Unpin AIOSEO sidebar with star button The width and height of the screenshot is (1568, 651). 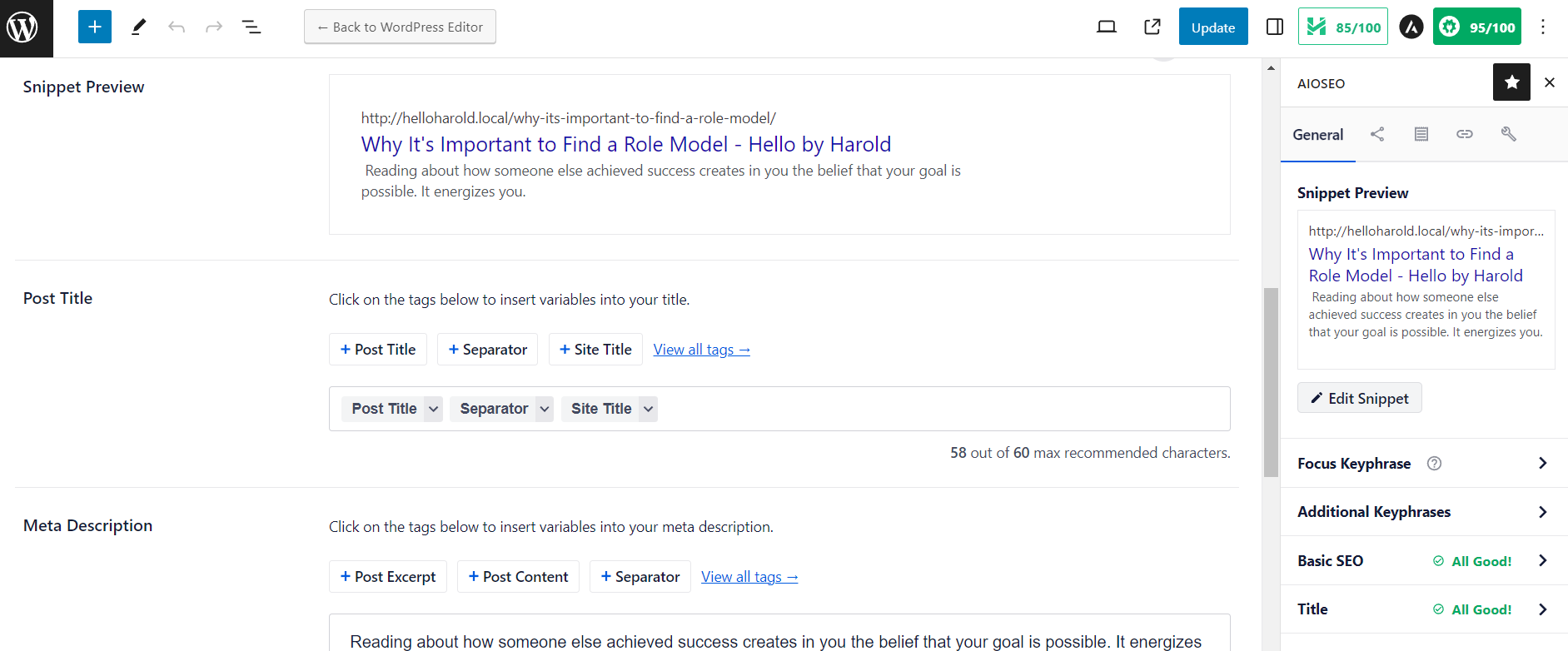point(1511,82)
